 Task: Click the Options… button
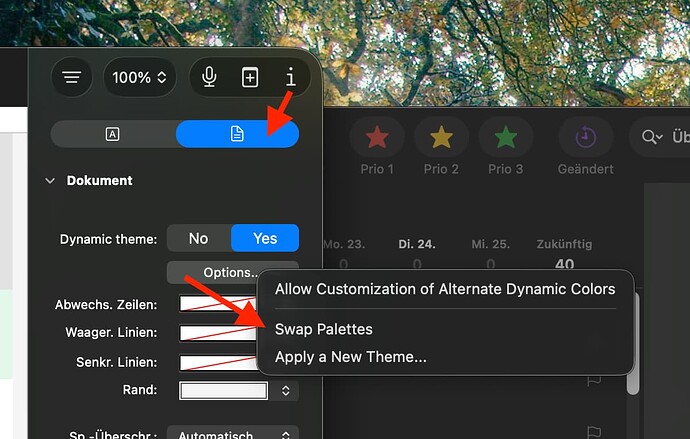pos(231,272)
